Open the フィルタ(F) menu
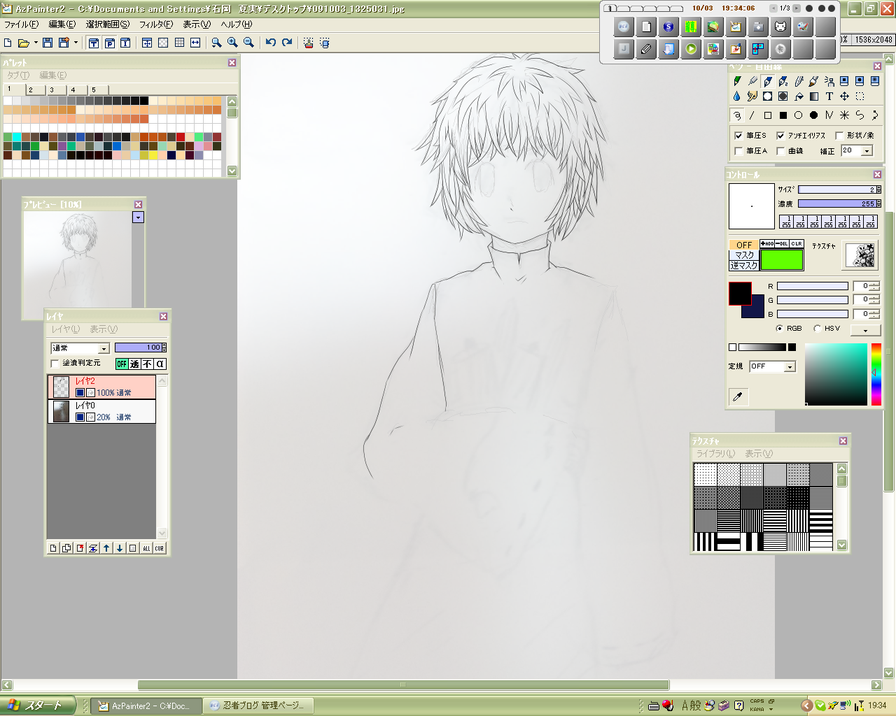 tap(156, 25)
